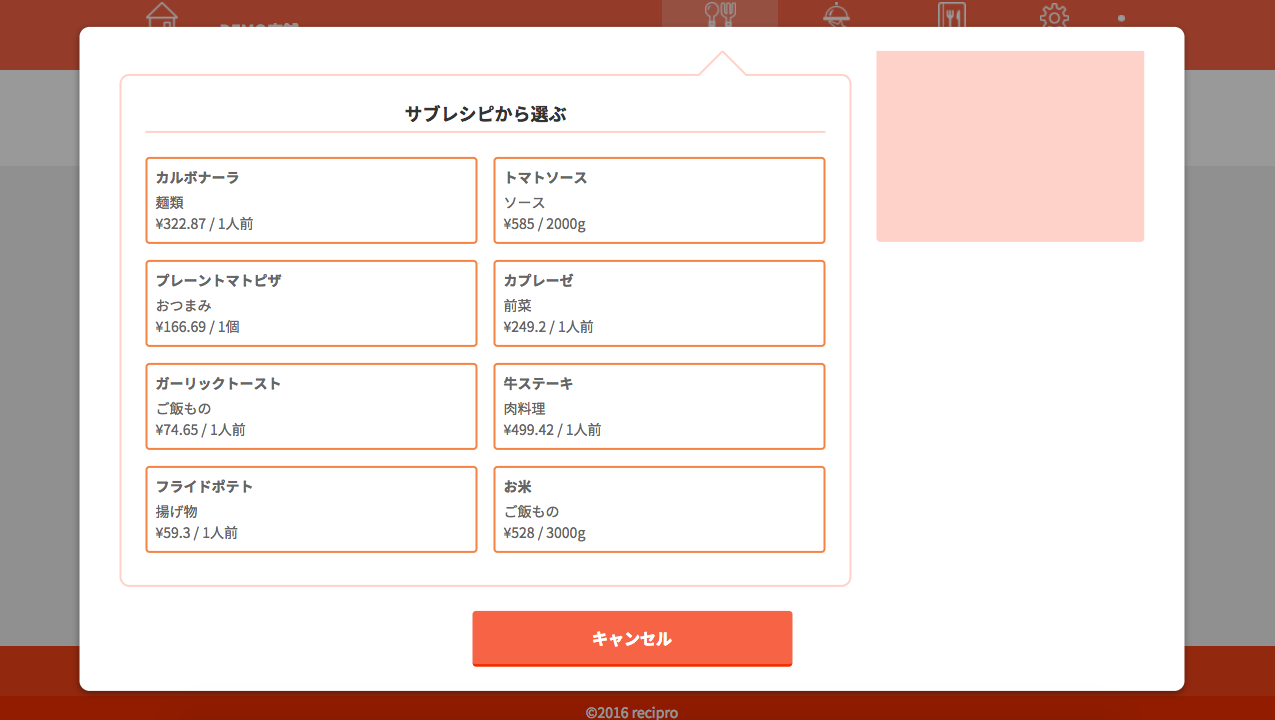Pick the 牛ステーキ recipe

click(x=659, y=406)
